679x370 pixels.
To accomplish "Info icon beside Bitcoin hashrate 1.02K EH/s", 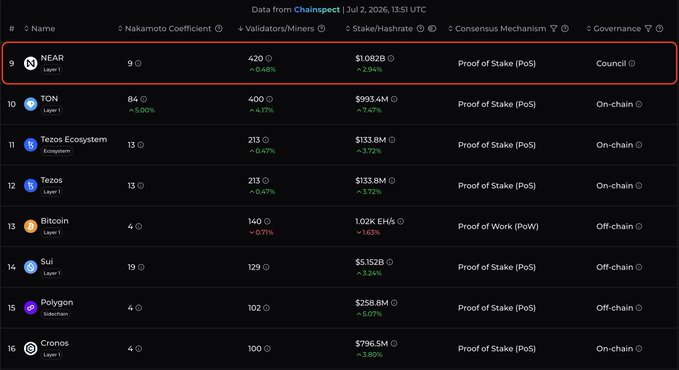I will (401, 221).
